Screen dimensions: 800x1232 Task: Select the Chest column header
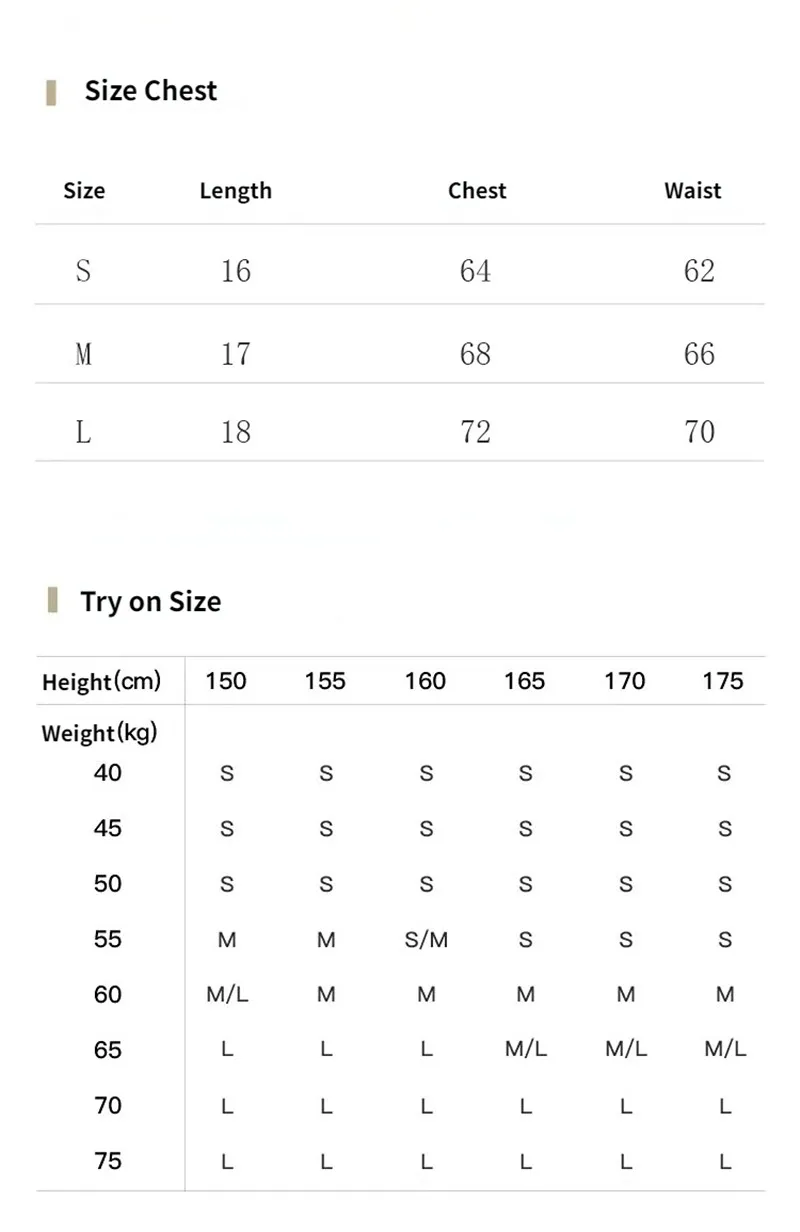477,191
